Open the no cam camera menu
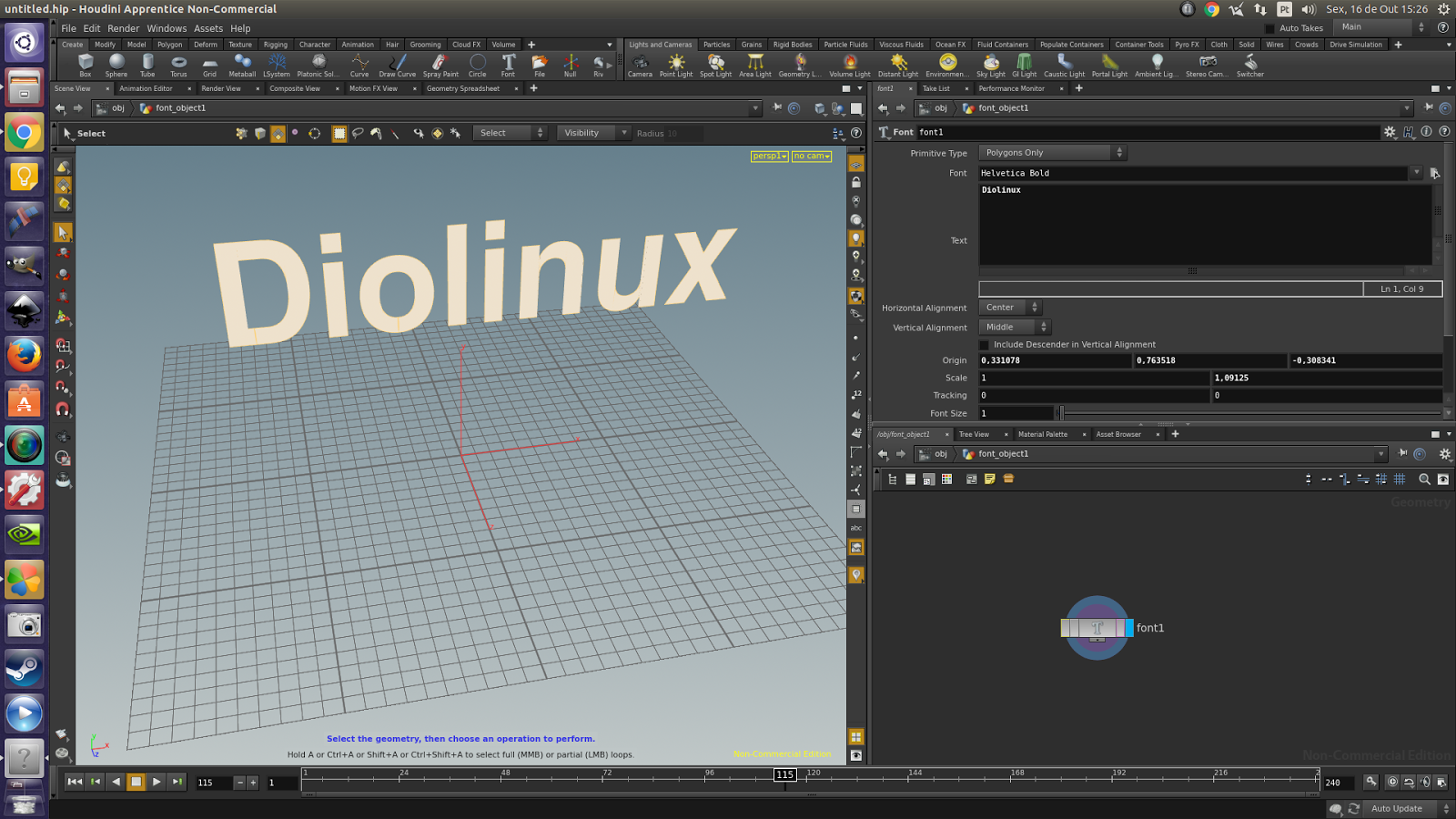 (x=812, y=156)
